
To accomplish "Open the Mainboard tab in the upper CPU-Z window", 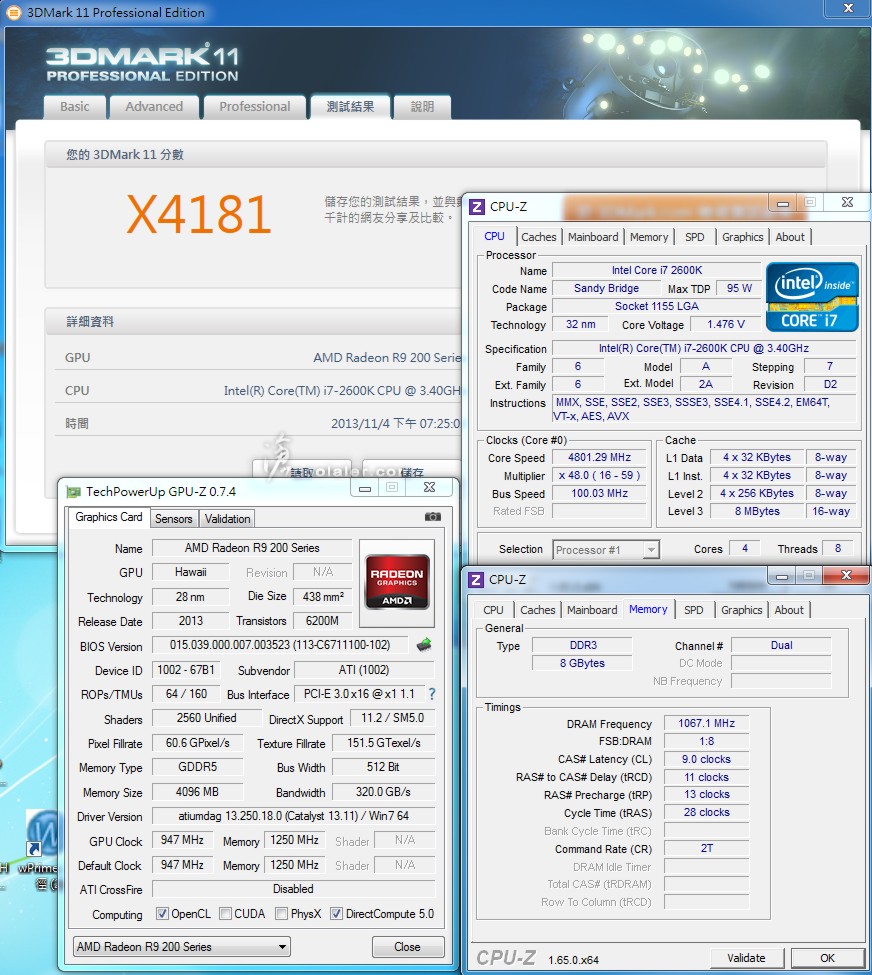I will coord(593,237).
